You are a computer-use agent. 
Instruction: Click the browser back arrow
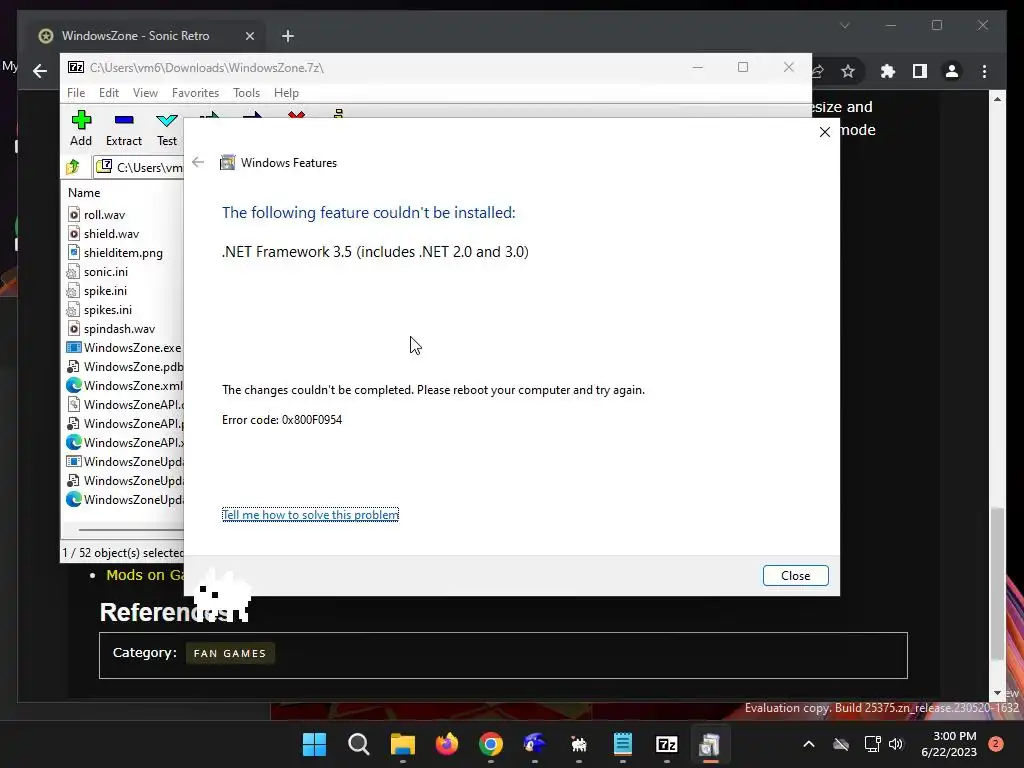[x=40, y=71]
